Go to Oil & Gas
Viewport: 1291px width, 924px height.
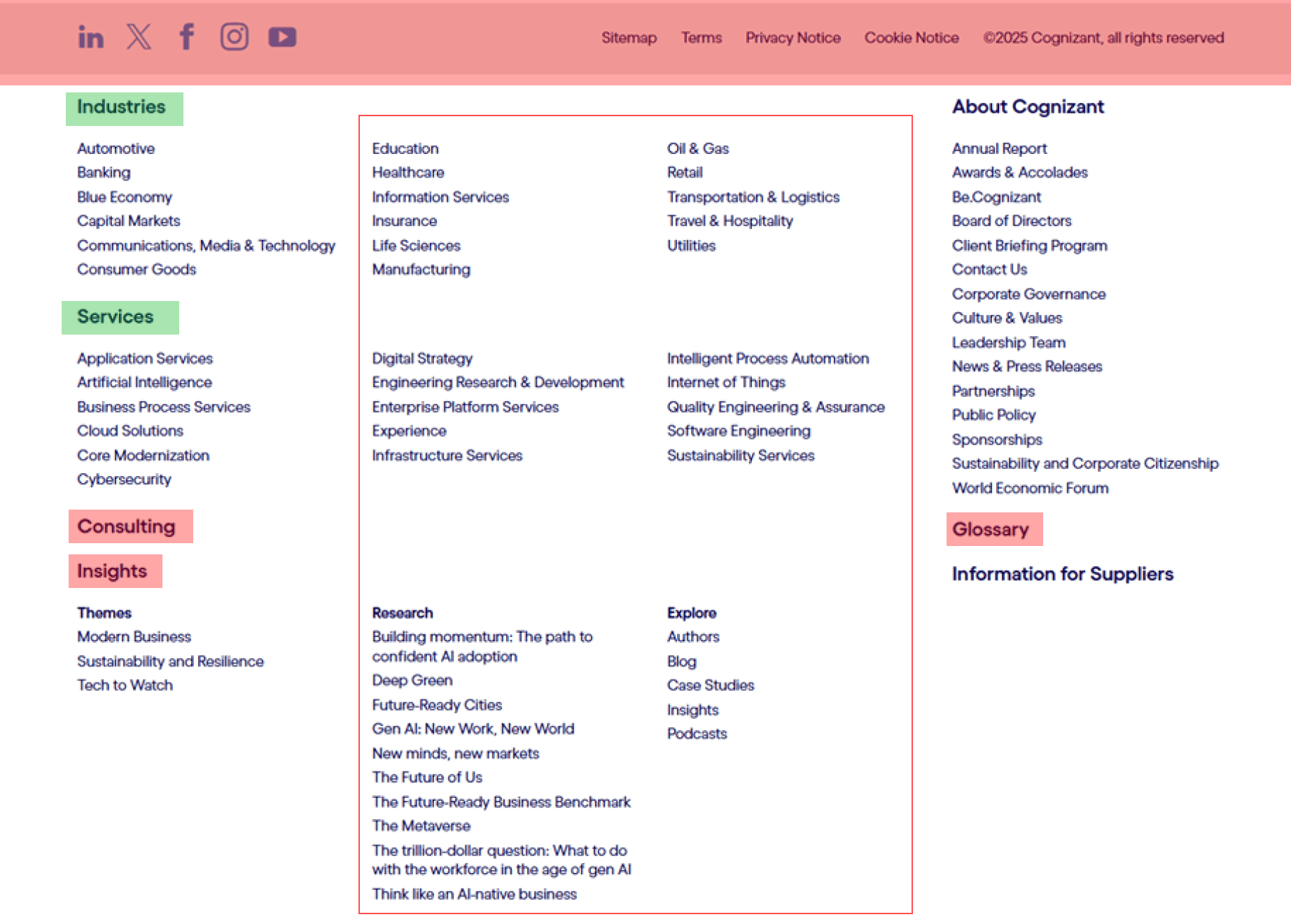click(x=698, y=148)
